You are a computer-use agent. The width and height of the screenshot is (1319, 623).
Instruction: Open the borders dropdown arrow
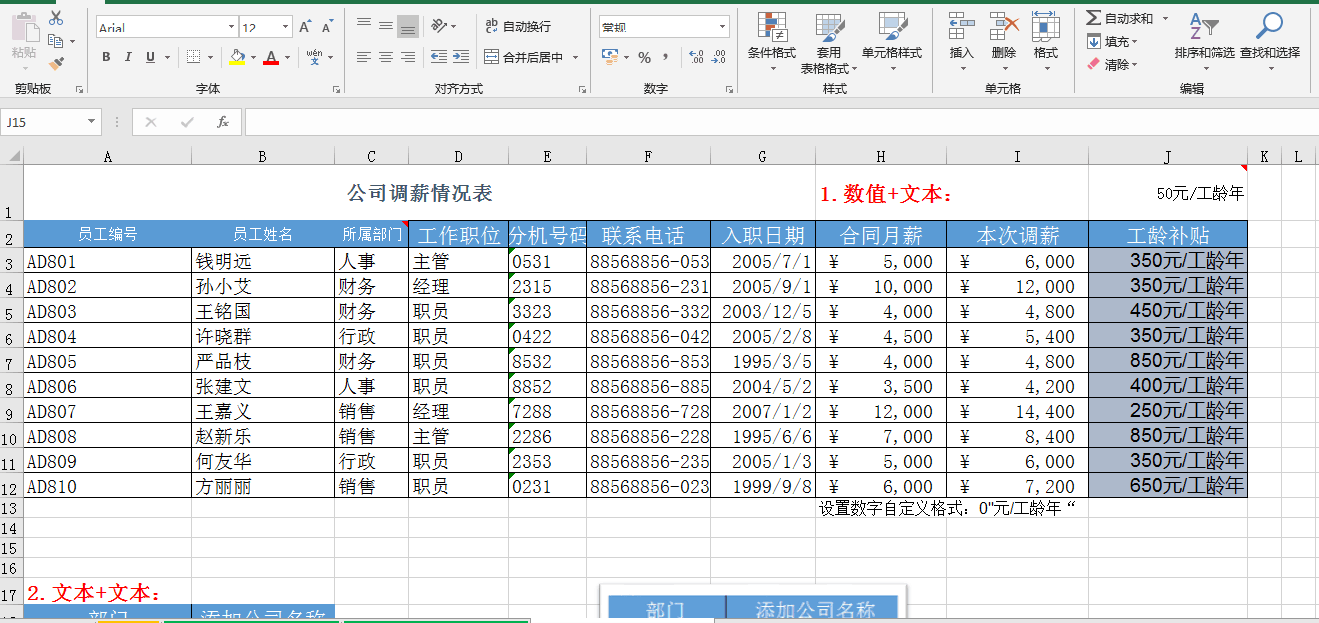[210, 57]
